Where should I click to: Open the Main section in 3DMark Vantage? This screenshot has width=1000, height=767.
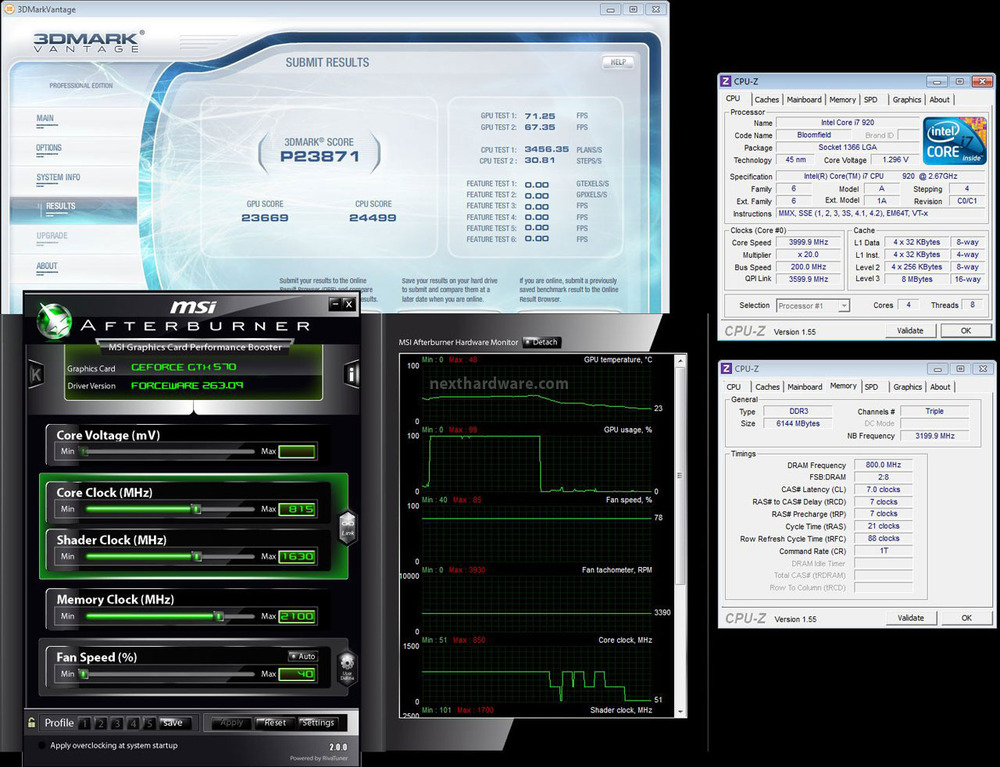45,118
